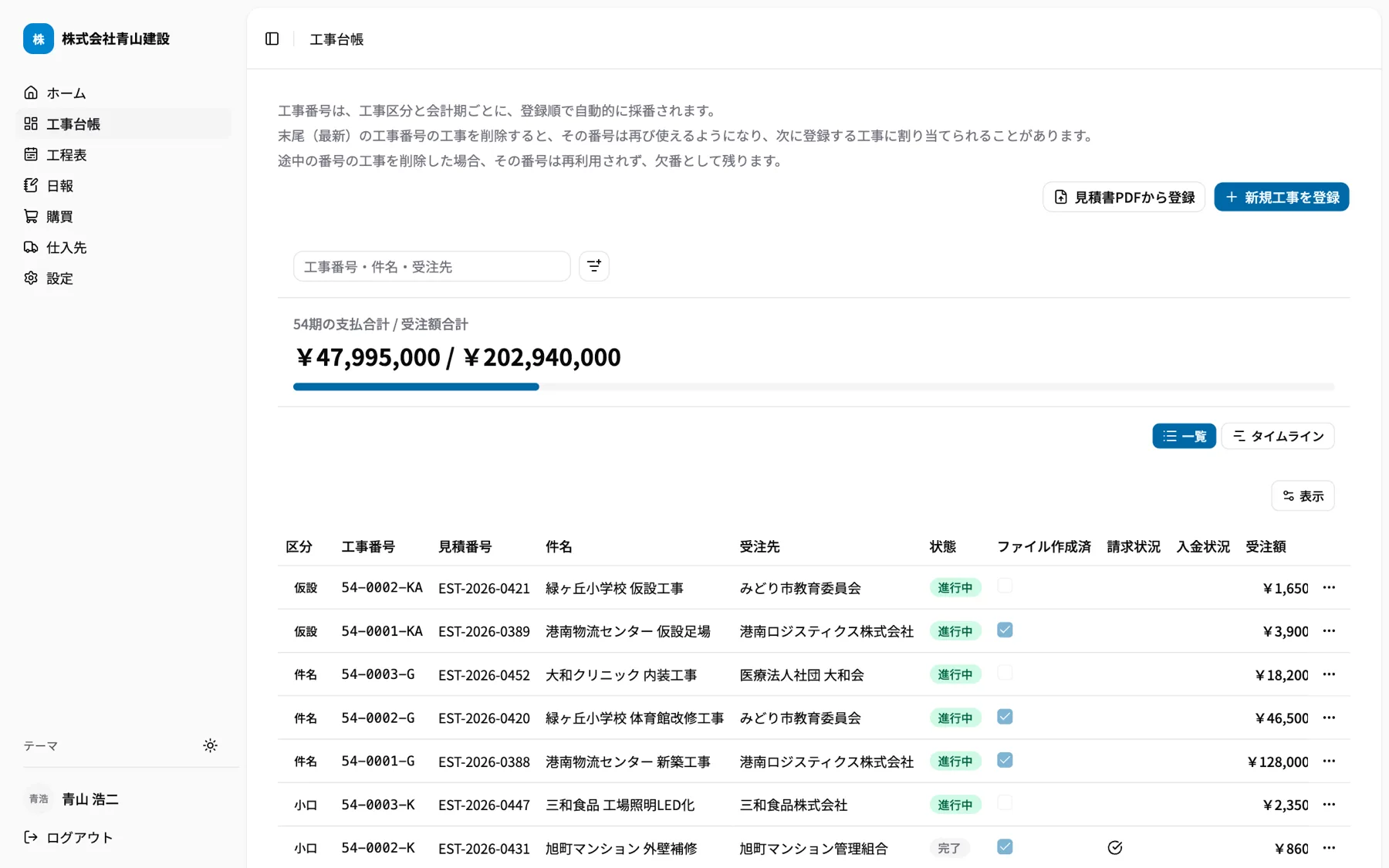Viewport: 1389px width, 868px height.
Task: Go to 日報 in the sidebar
Action: 123,185
